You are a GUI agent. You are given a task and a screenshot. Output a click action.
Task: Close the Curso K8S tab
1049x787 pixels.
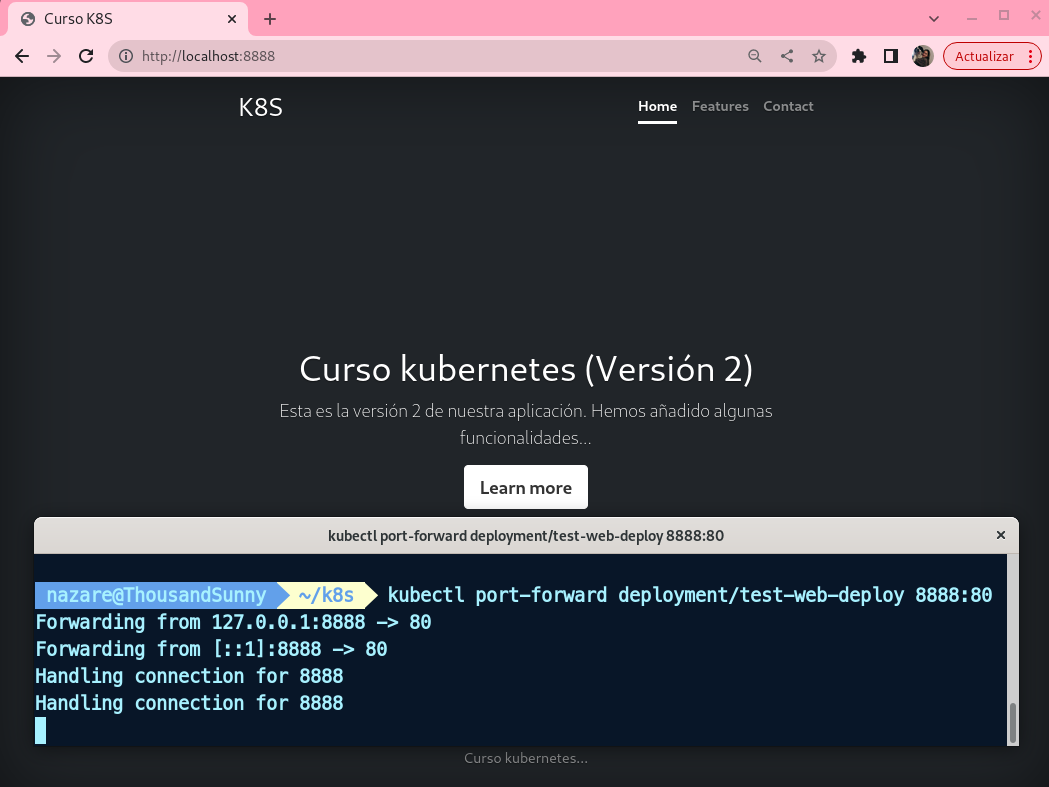point(232,19)
